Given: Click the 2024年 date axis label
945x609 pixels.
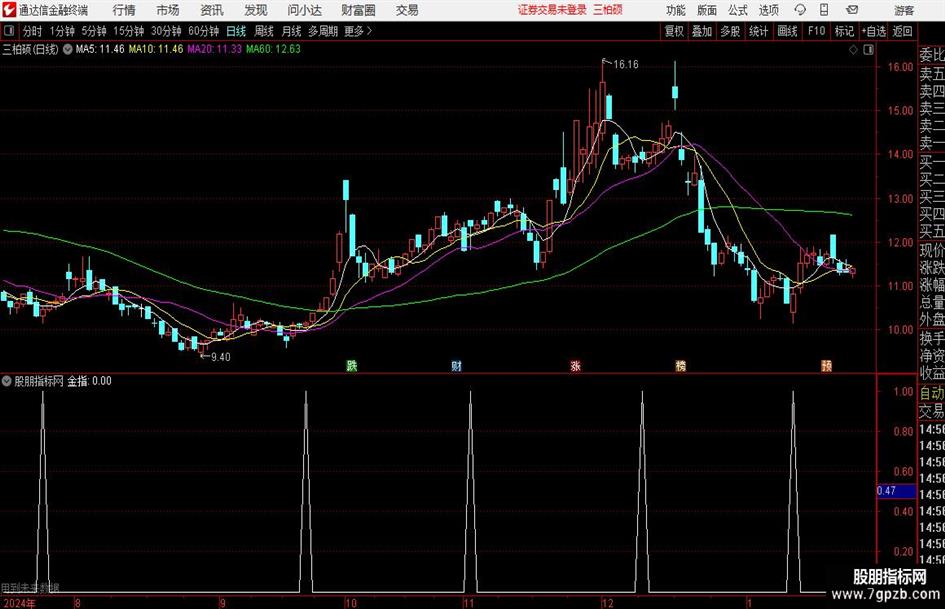Looking at the screenshot, I should pyautogui.click(x=19, y=603).
